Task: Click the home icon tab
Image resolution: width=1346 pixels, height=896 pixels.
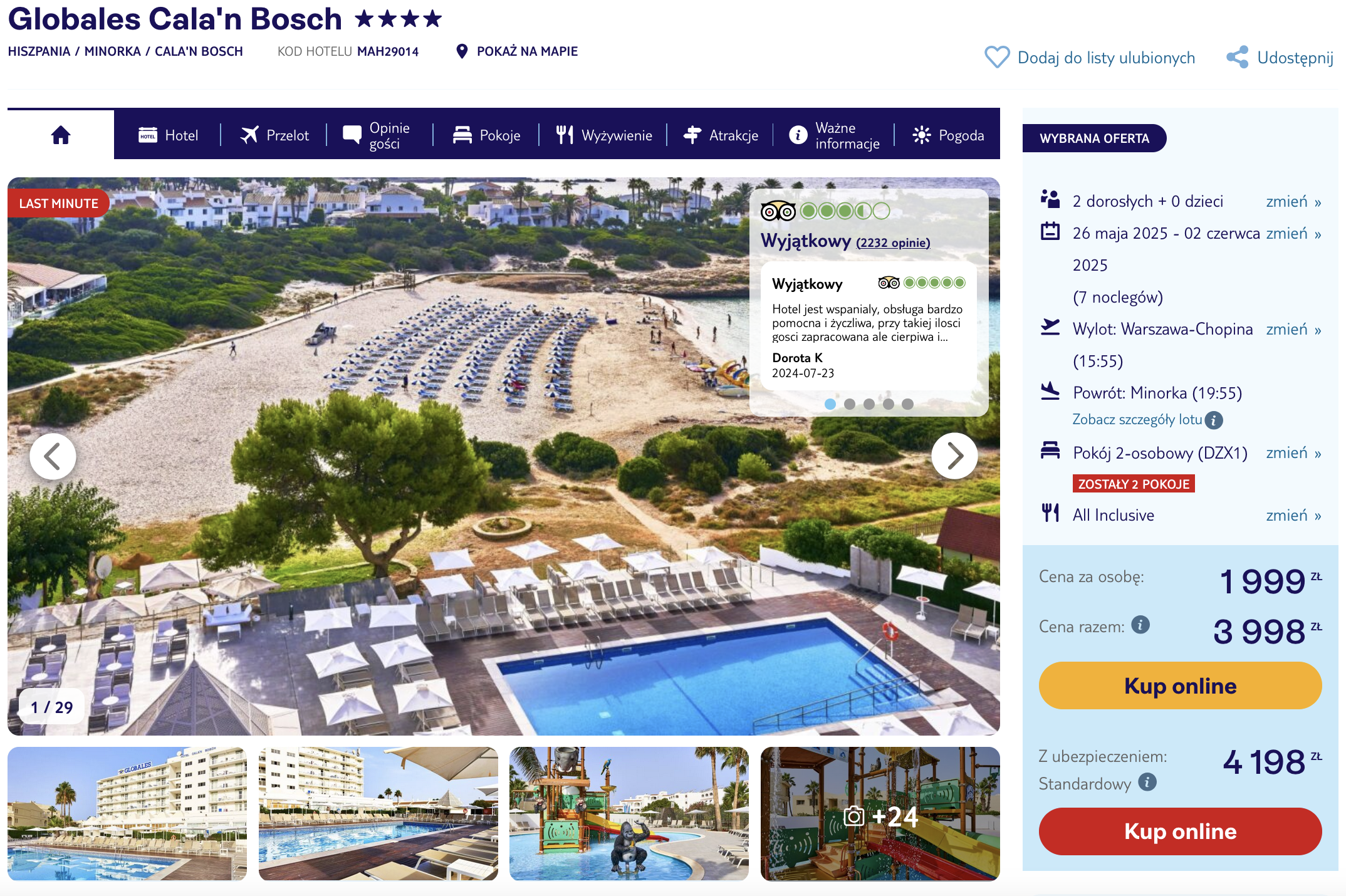Action: pyautogui.click(x=61, y=135)
